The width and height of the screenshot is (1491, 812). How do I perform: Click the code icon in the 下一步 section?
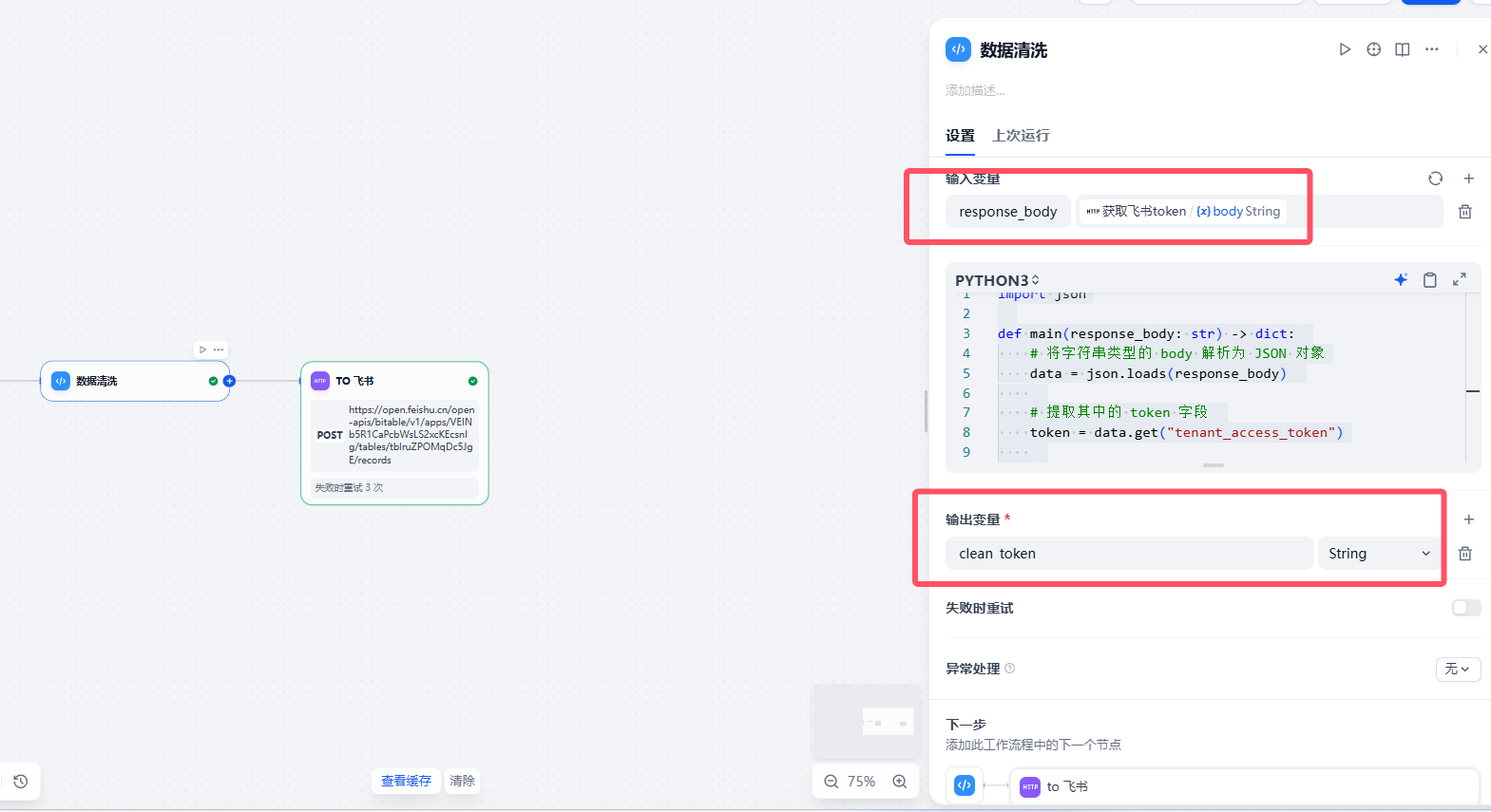pyautogui.click(x=965, y=785)
